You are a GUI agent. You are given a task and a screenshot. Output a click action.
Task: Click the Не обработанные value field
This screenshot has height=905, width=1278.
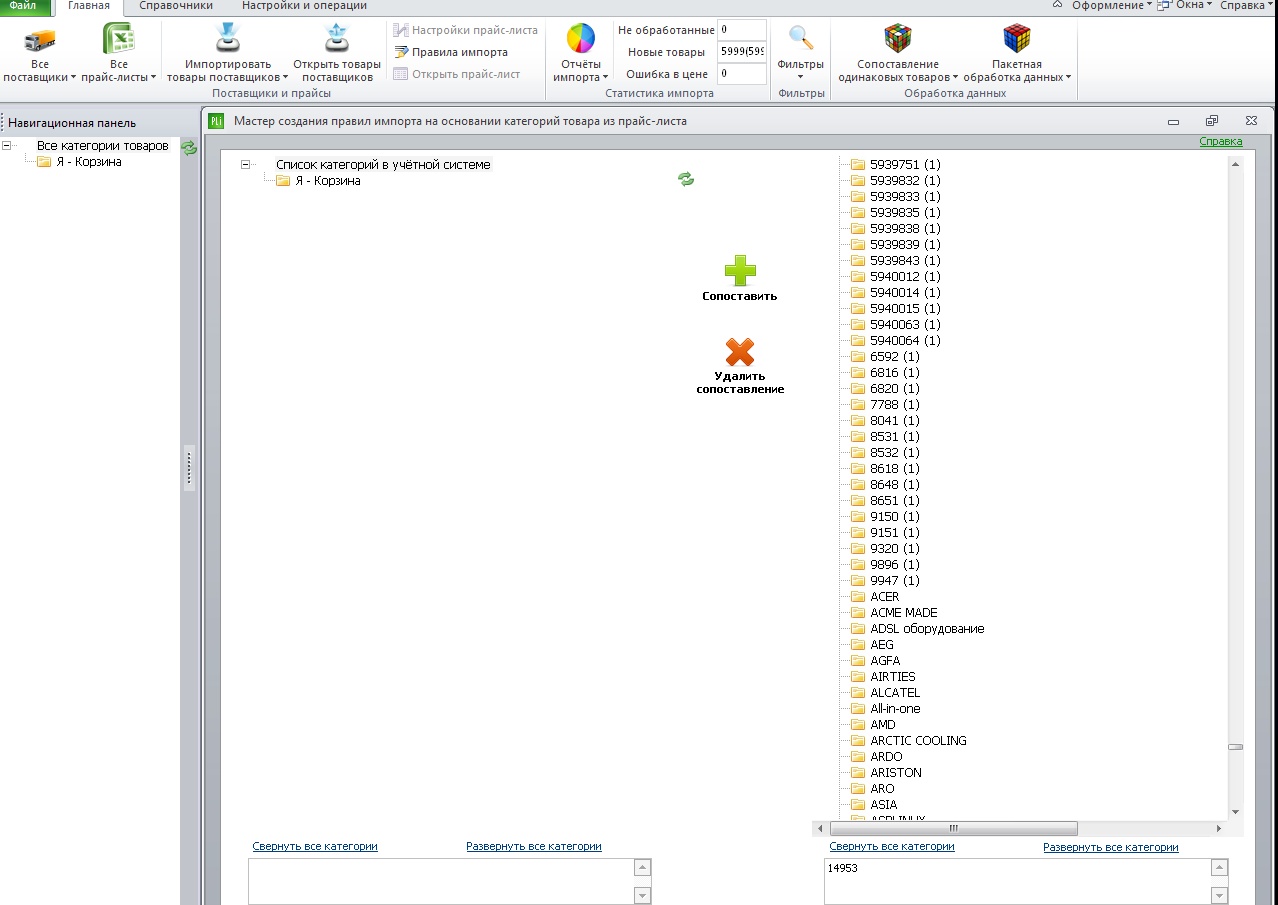coord(742,30)
